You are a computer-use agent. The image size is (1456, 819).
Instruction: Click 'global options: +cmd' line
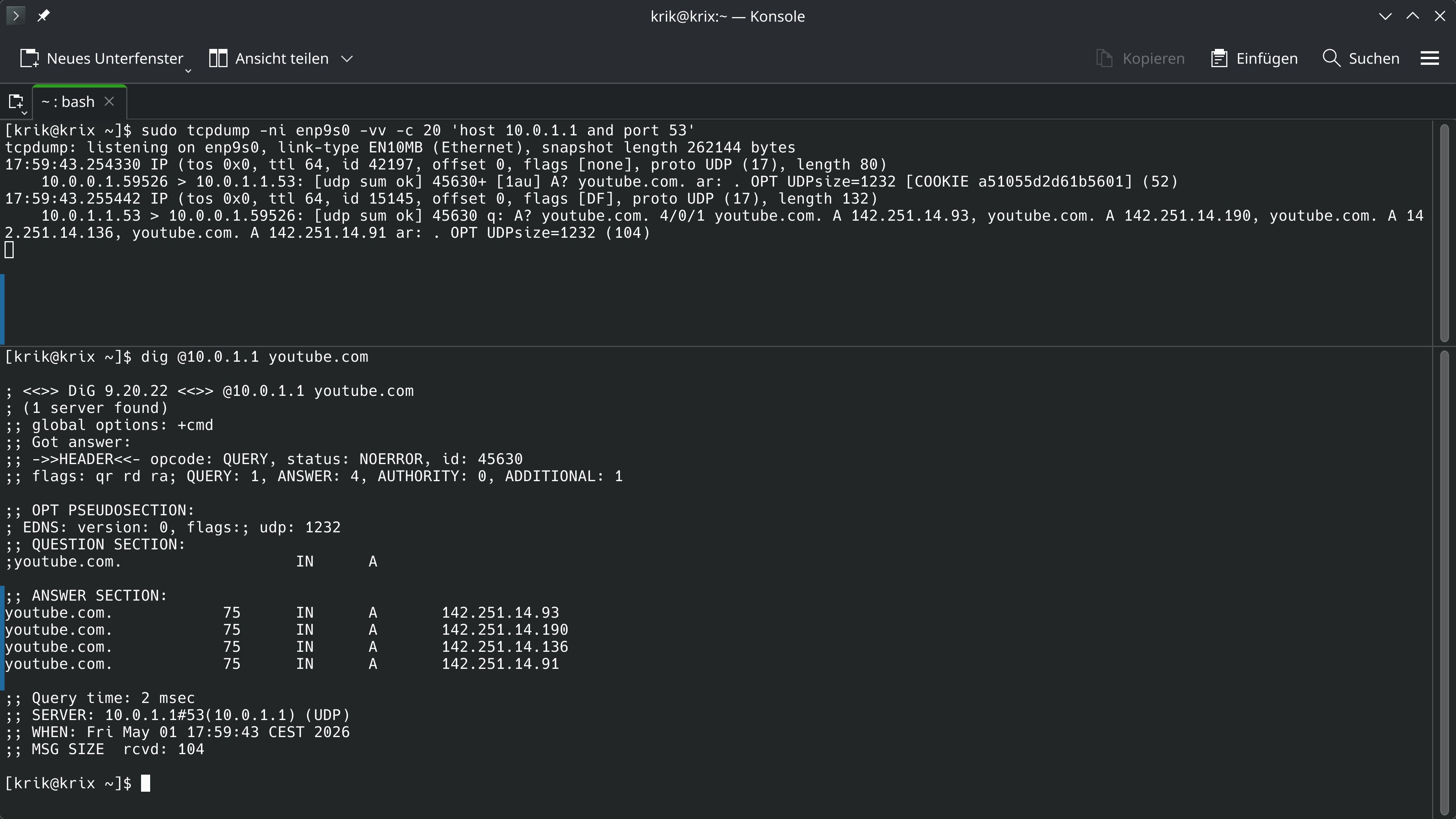point(109,425)
